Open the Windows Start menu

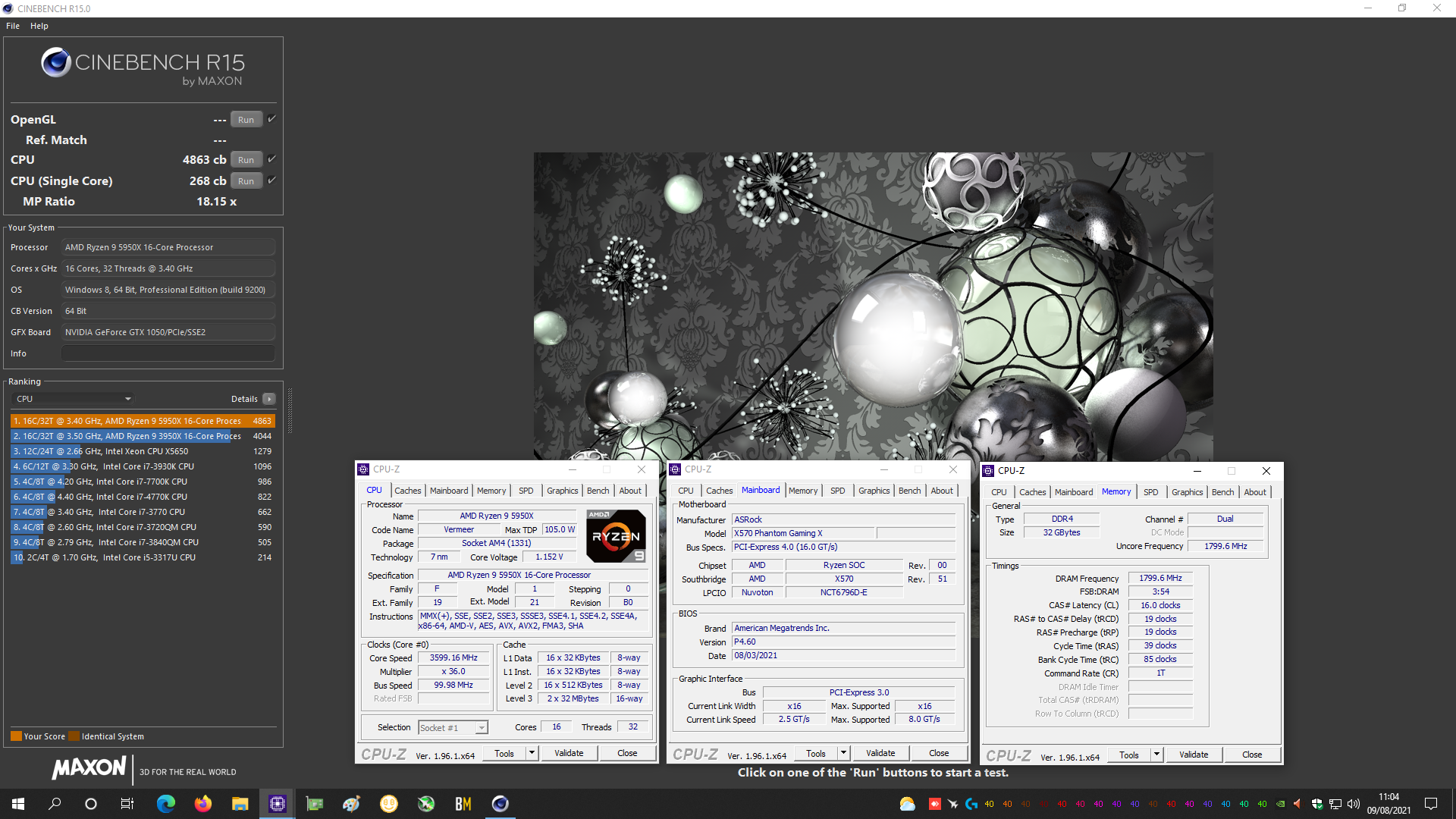click(x=18, y=804)
